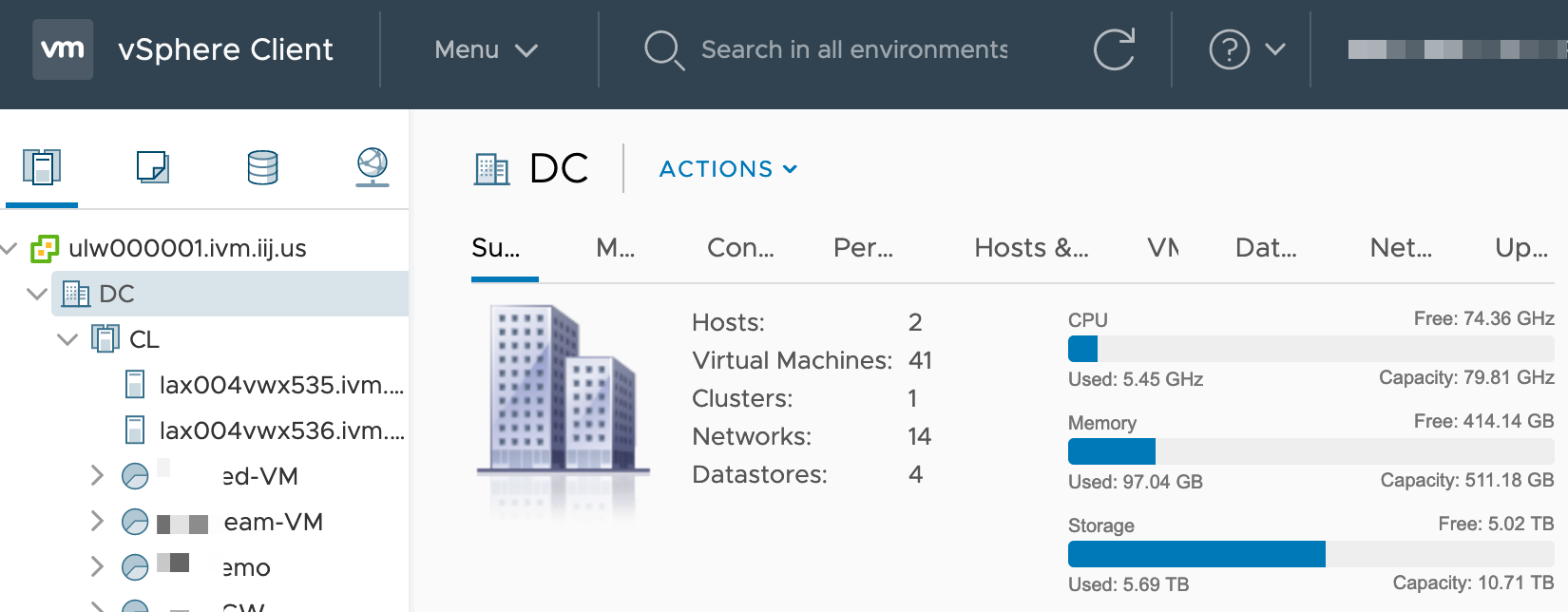Click the Hosts count value 2
1568x612 pixels.
tap(915, 322)
